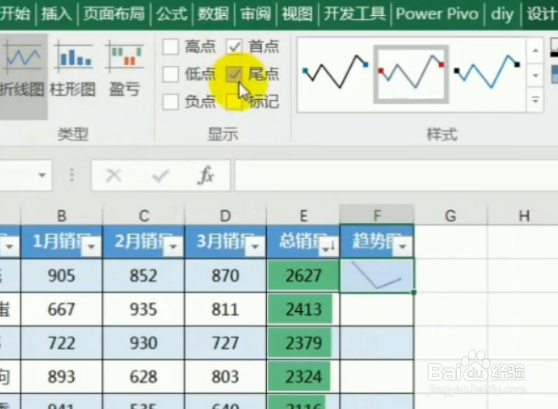The image size is (558, 409).
Task: Select the total cell 2627
Action: pyautogui.click(x=303, y=276)
